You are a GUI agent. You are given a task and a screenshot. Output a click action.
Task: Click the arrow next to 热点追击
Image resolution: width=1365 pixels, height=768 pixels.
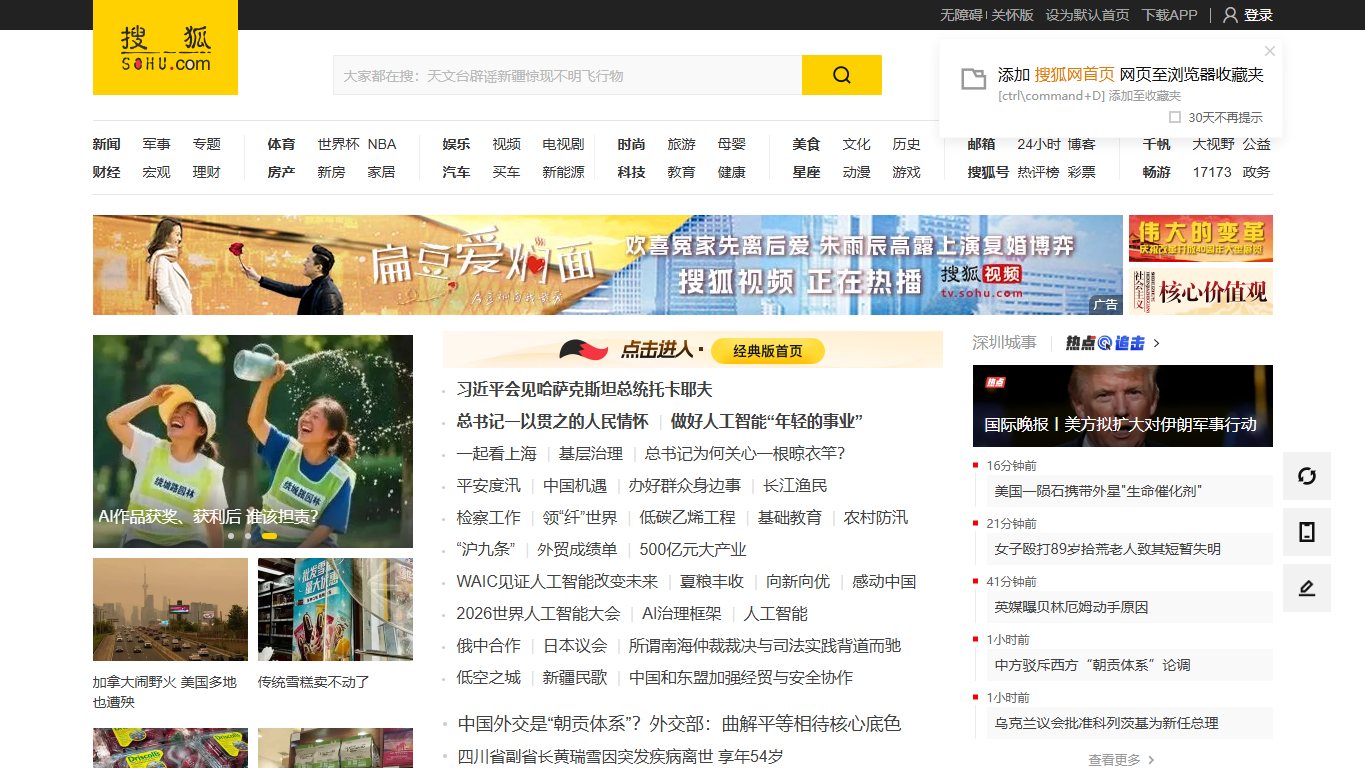(1157, 343)
